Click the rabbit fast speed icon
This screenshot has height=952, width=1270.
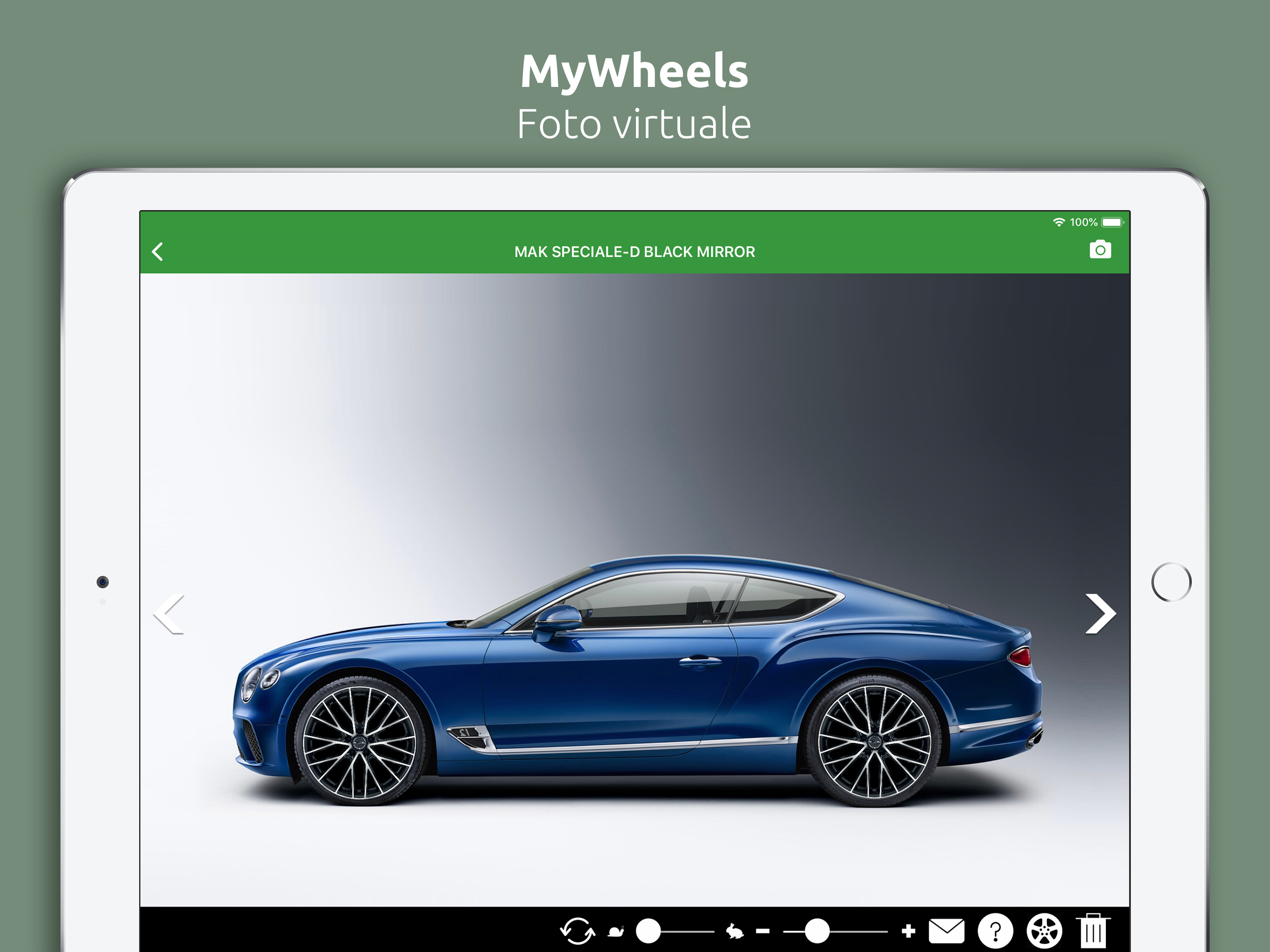[x=734, y=931]
